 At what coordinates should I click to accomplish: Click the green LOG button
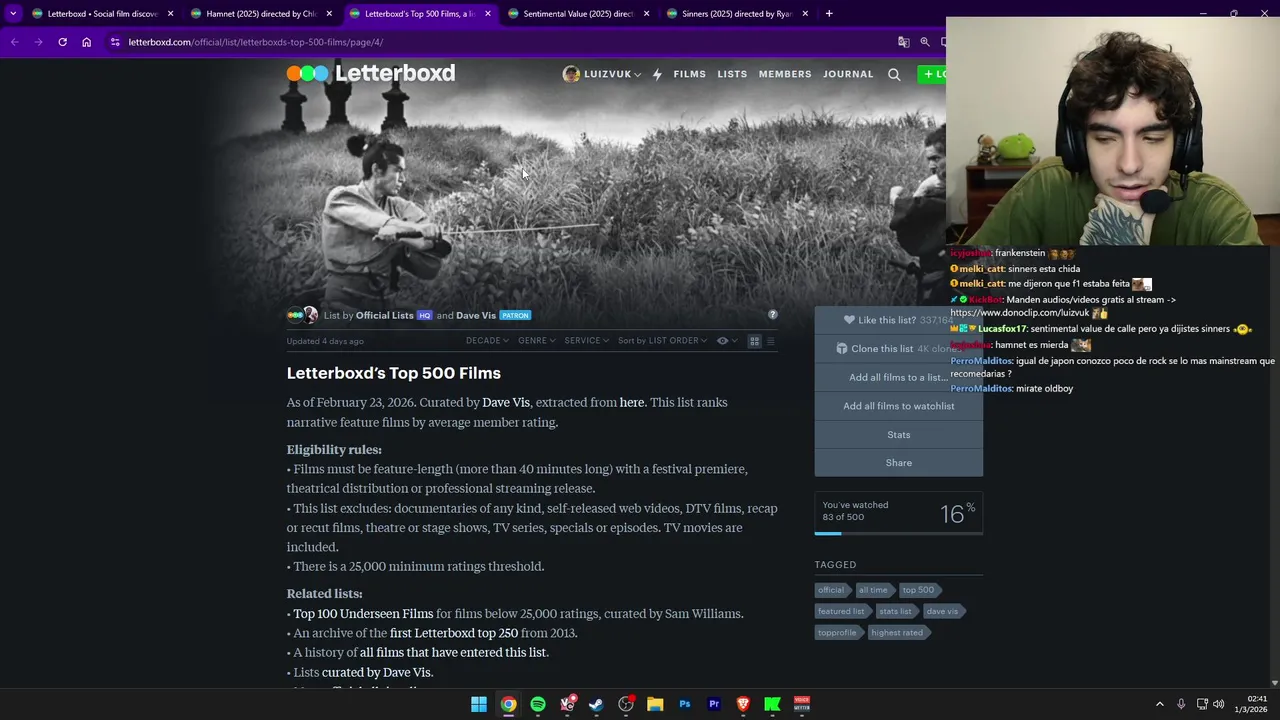point(932,74)
